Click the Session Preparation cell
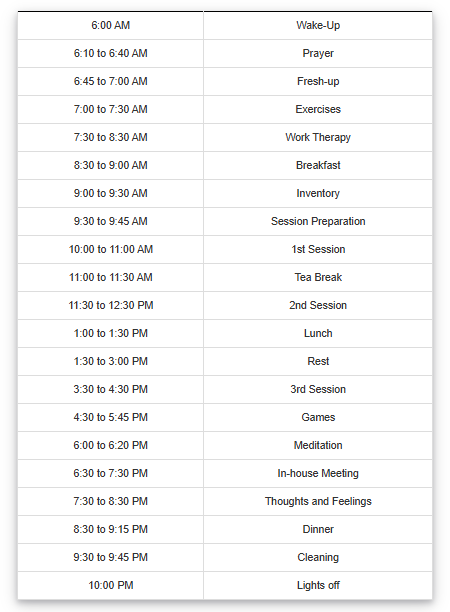This screenshot has height=612, width=450. pyautogui.click(x=318, y=222)
